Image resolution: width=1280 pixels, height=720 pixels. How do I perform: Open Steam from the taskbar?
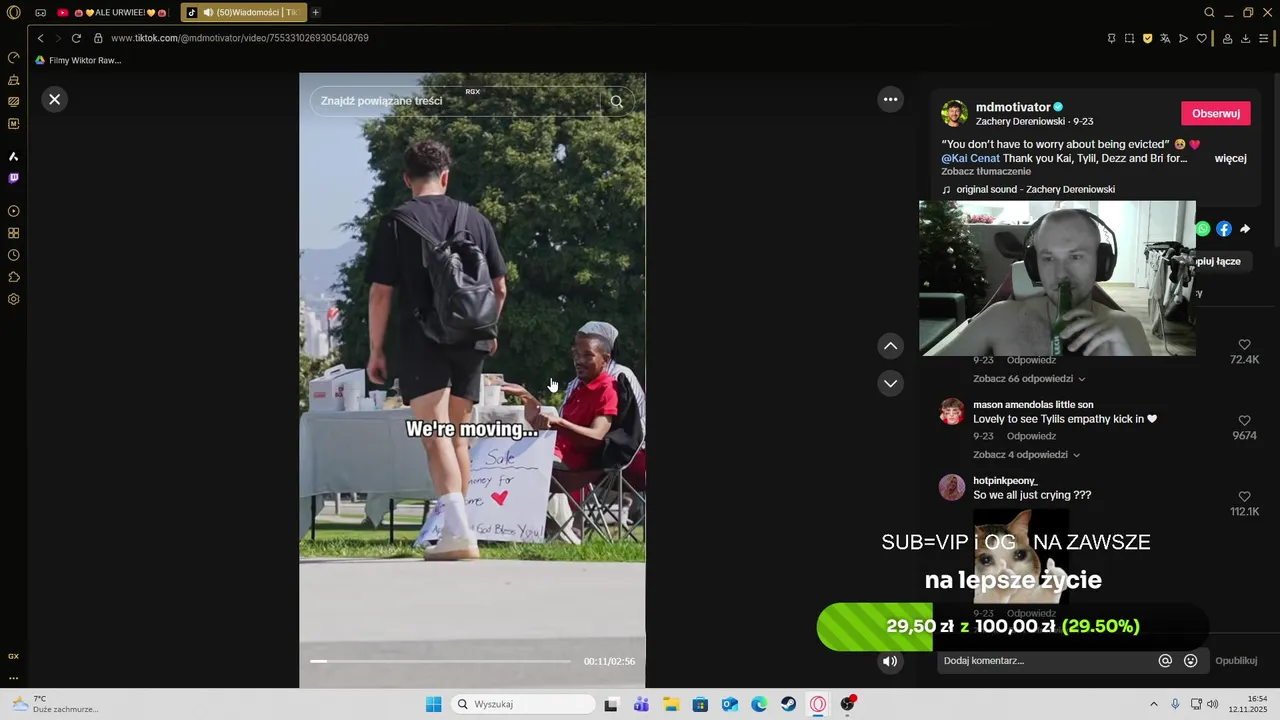coord(789,704)
